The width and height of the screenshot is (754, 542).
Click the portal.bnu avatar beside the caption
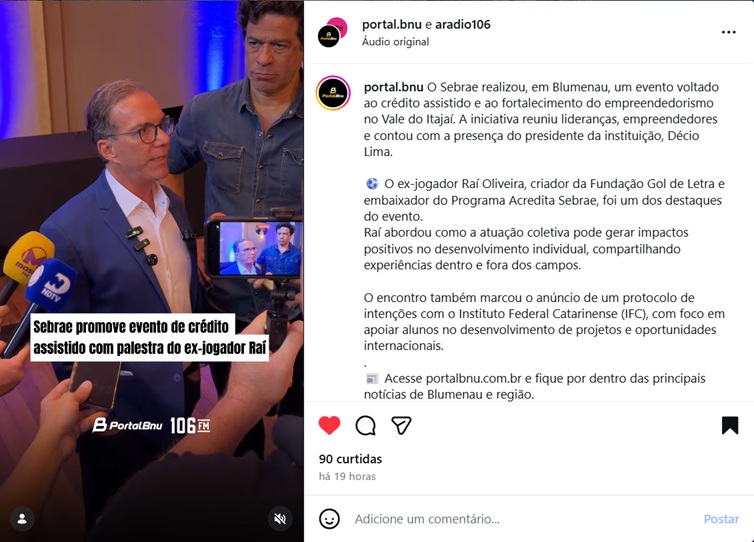click(x=333, y=93)
